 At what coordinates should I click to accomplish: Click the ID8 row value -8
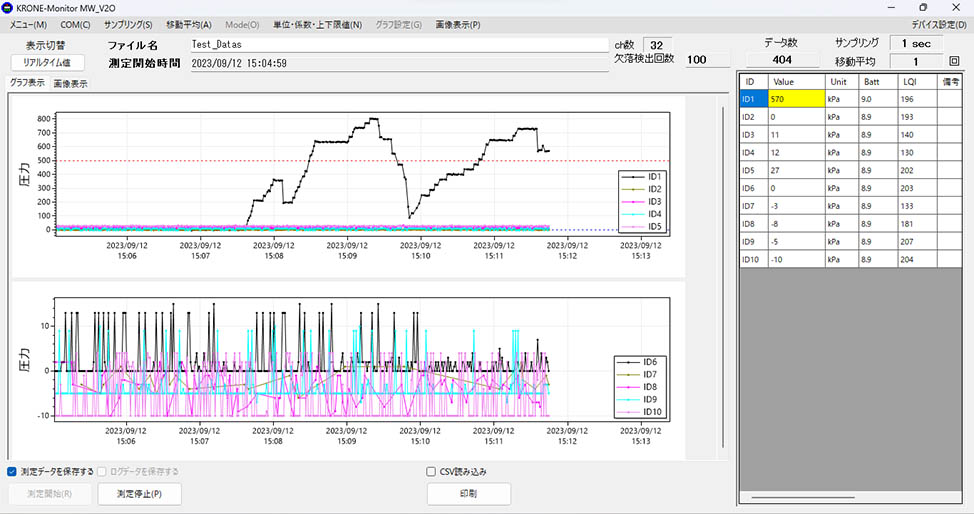pos(797,224)
